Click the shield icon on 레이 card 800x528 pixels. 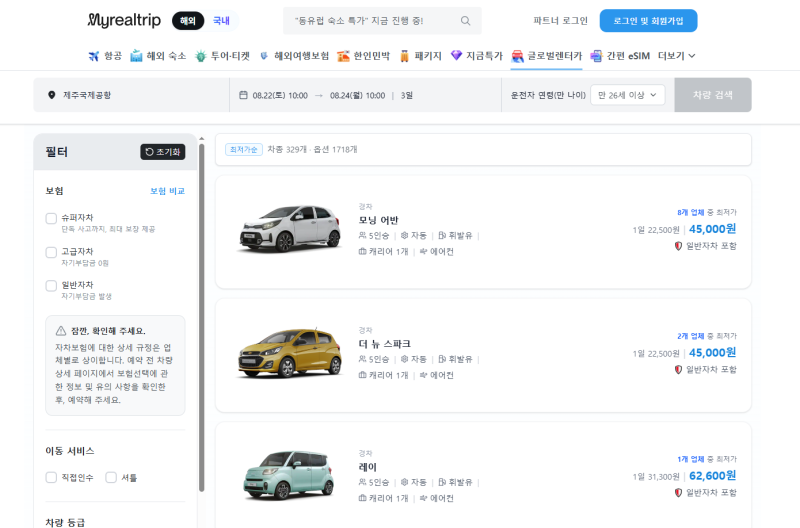[x=678, y=493]
